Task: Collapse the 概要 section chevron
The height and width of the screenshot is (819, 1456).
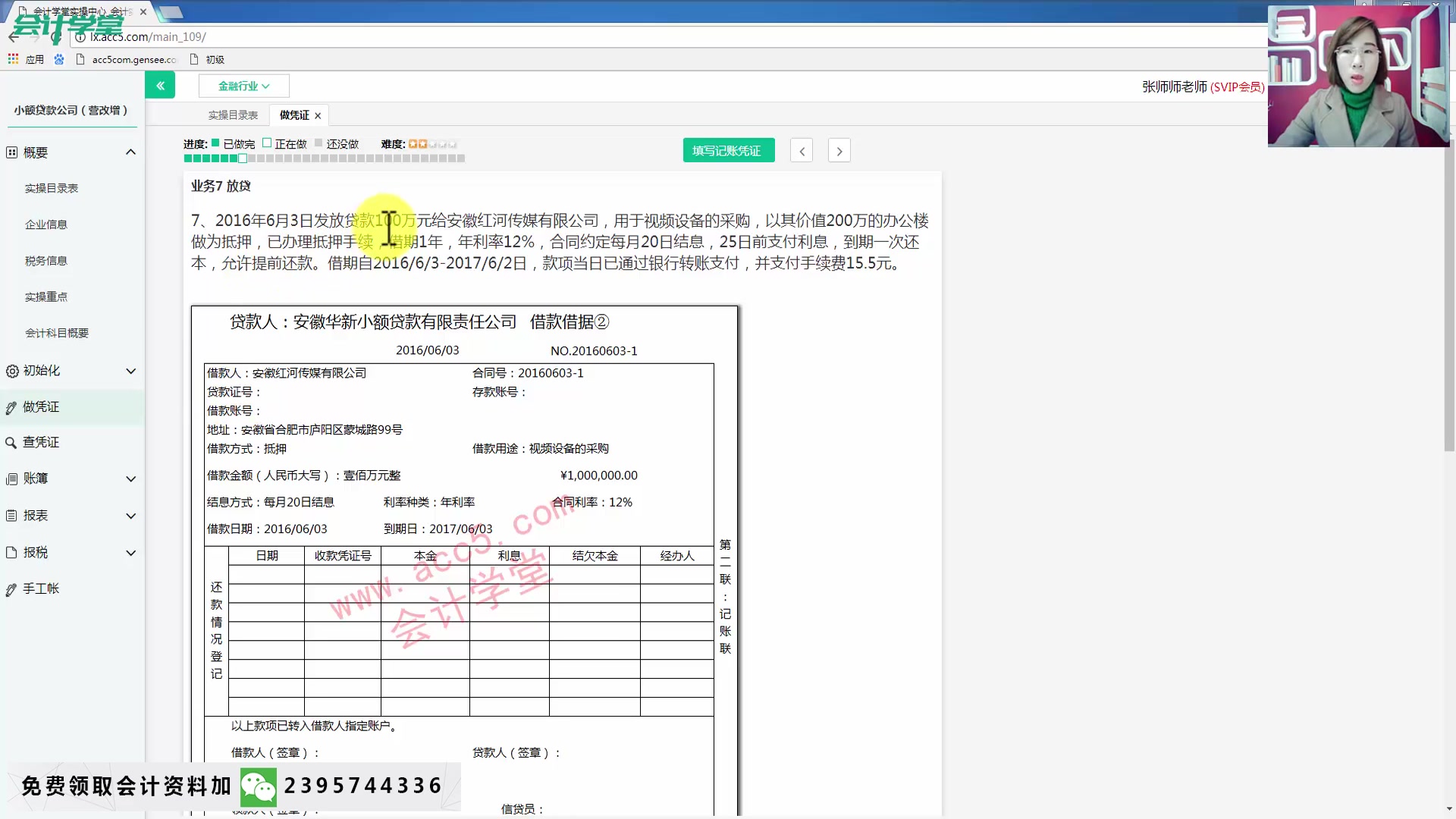Action: (130, 152)
